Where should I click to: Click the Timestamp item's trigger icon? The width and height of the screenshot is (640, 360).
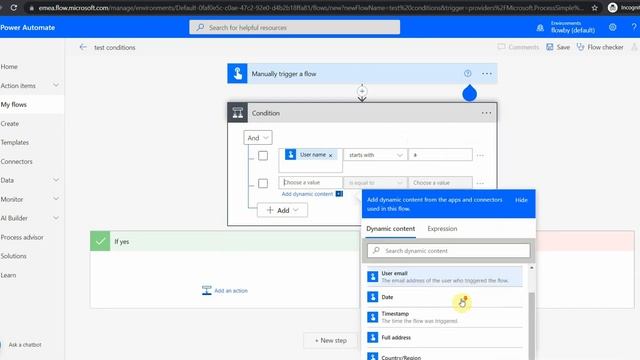372,317
